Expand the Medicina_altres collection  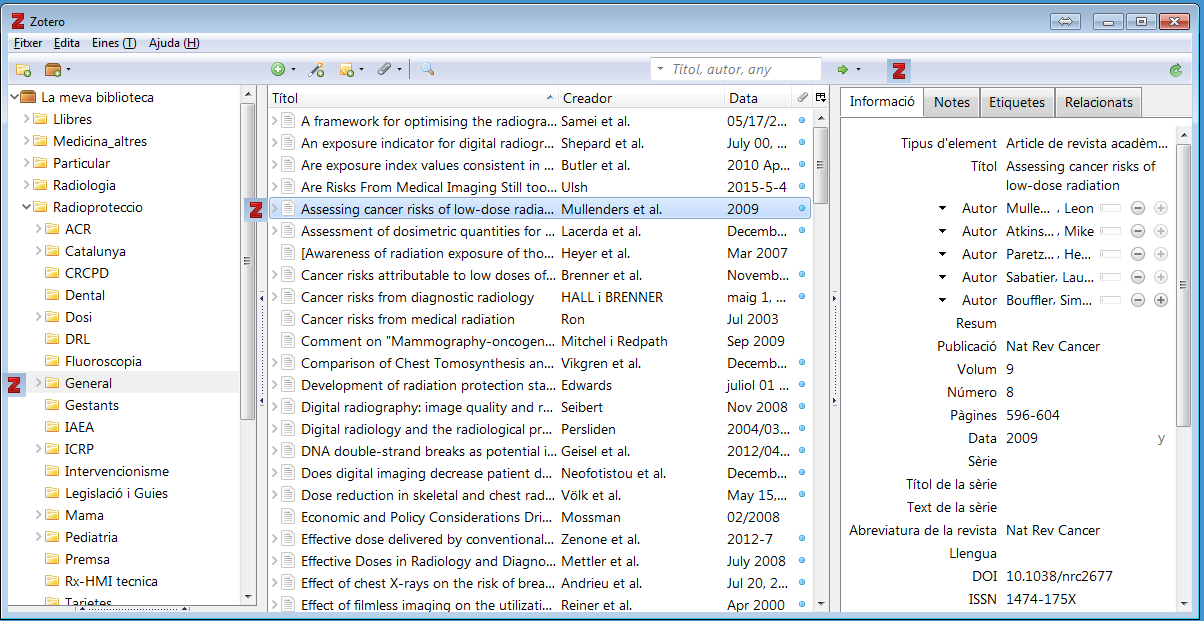pyautogui.click(x=26, y=141)
